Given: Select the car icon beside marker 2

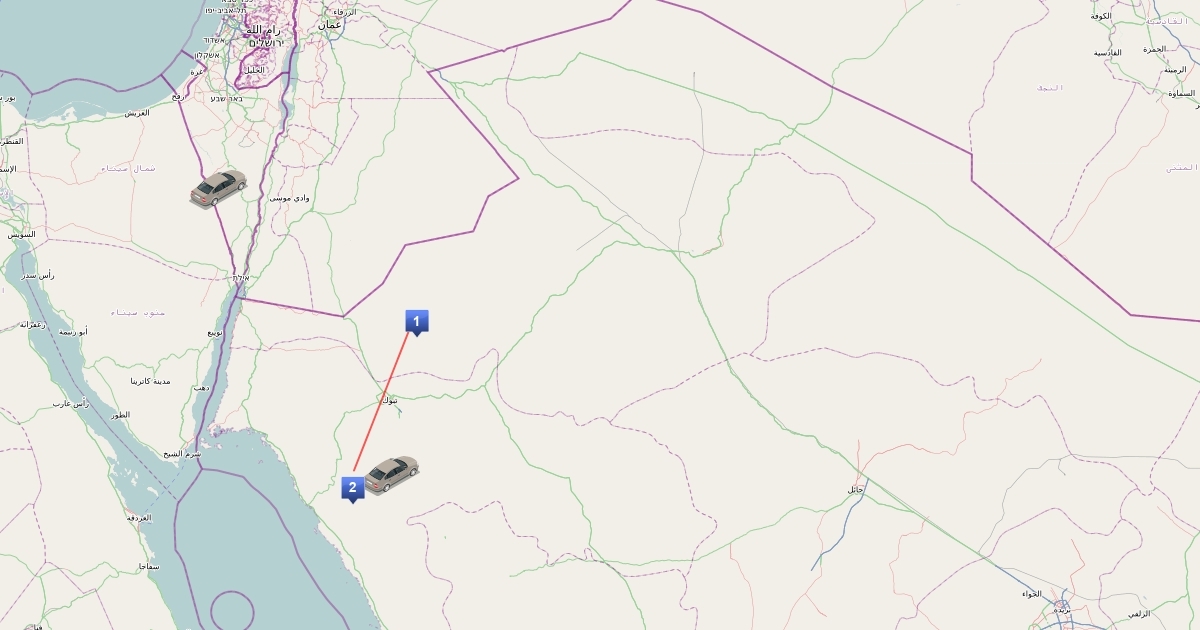Looking at the screenshot, I should 391,475.
